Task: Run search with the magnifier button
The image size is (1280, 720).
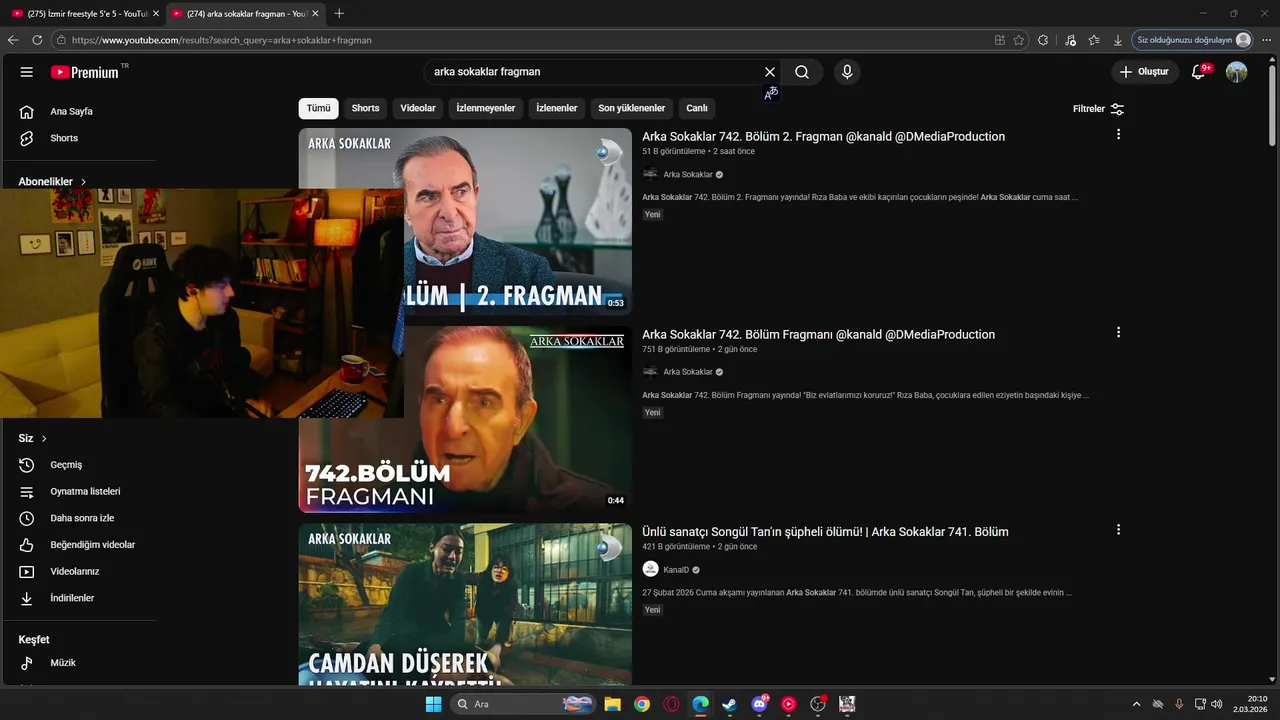Action: click(x=802, y=72)
